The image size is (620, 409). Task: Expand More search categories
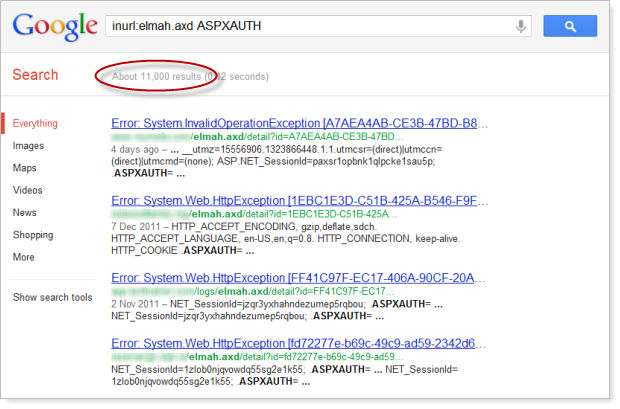24,257
